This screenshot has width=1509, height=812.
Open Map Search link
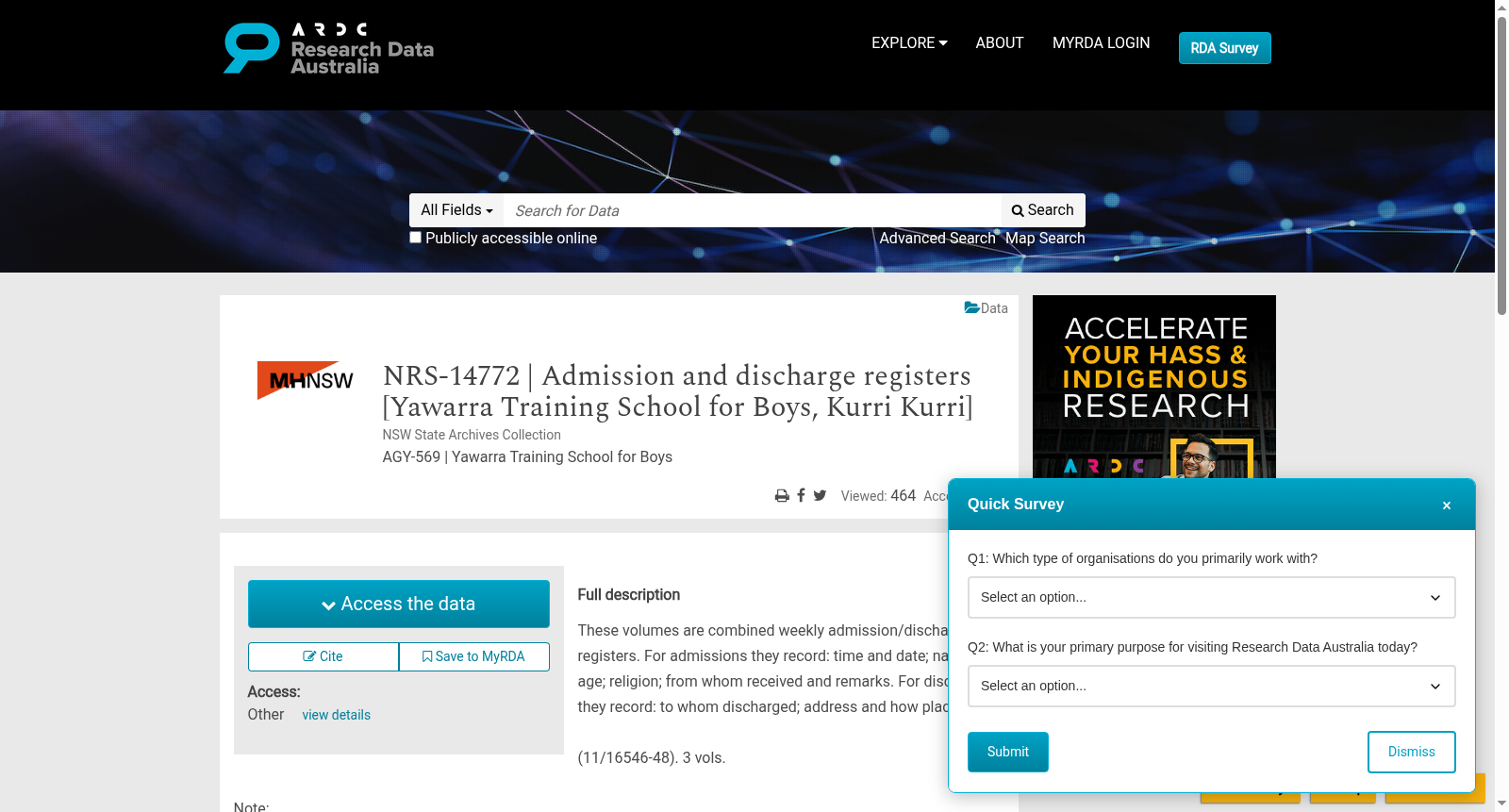(x=1045, y=239)
